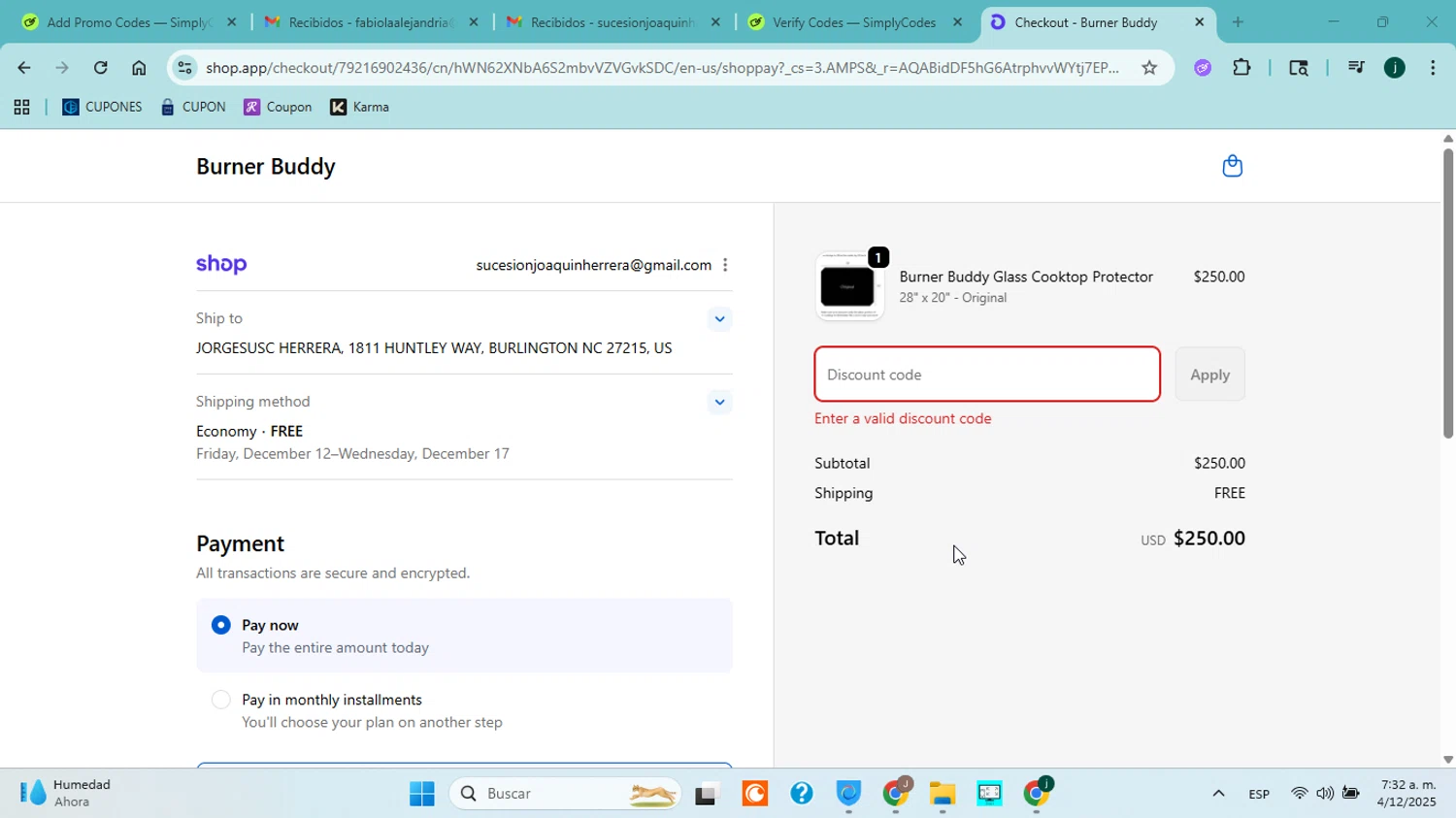Open a new browser tab
Viewport: 1456px width, 818px height.
click(1238, 21)
